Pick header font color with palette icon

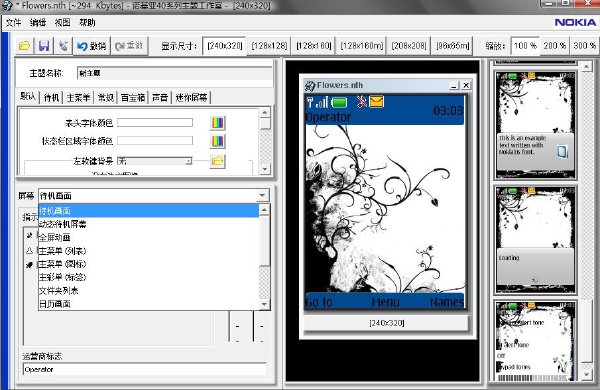click(217, 123)
